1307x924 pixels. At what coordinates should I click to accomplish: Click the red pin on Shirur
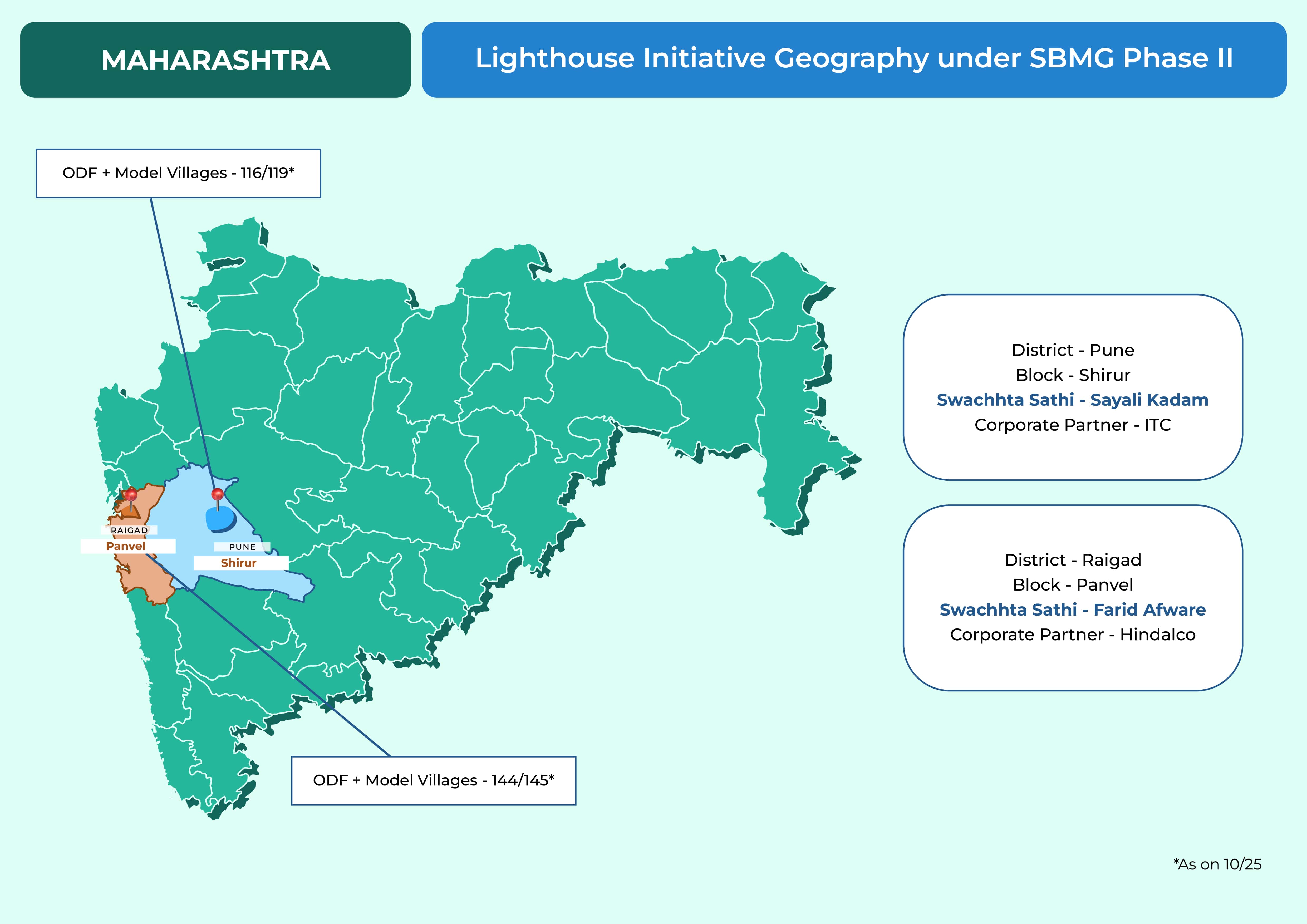click(x=218, y=494)
